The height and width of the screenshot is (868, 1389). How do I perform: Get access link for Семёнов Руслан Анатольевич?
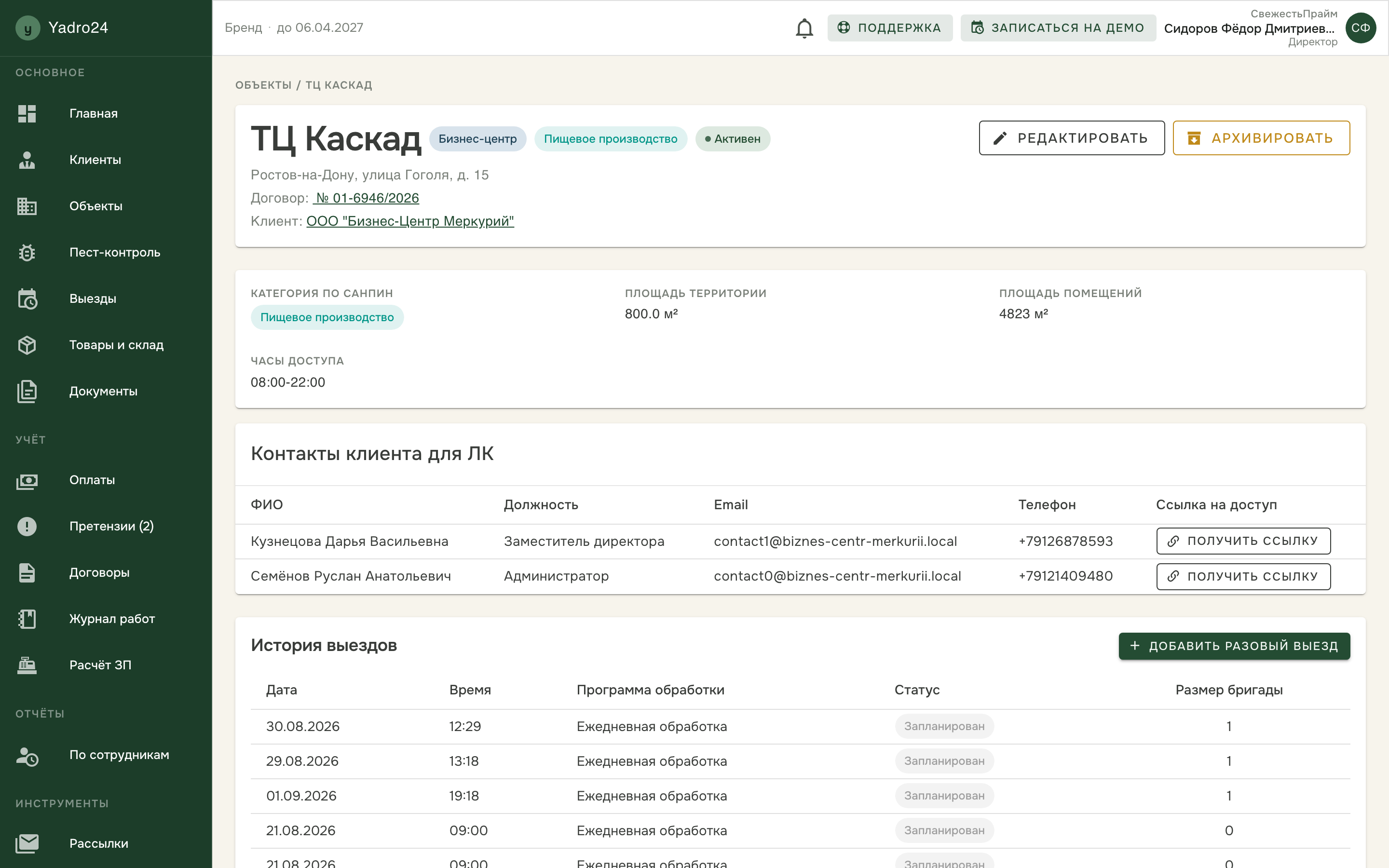click(x=1243, y=576)
